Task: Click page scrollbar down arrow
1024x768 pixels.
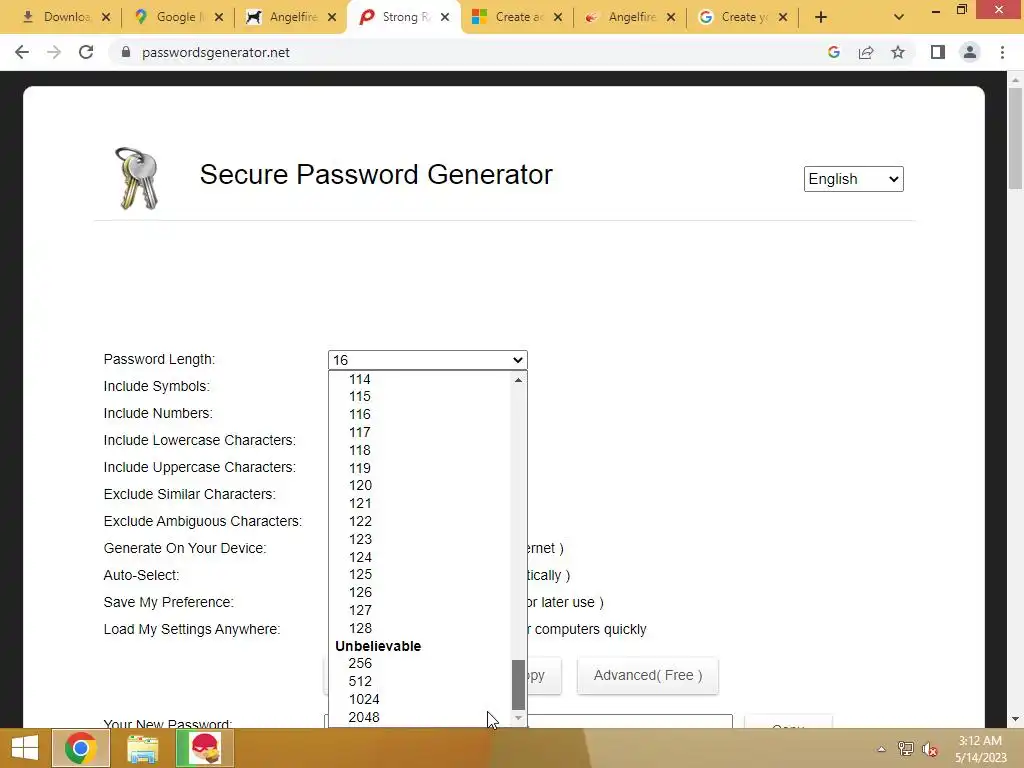Action: point(1015,719)
